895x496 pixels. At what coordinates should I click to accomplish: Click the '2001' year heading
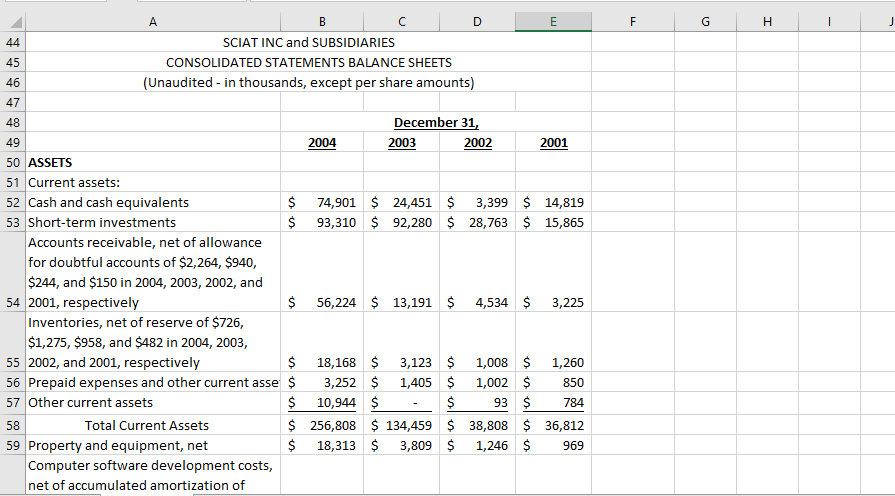pyautogui.click(x=553, y=143)
